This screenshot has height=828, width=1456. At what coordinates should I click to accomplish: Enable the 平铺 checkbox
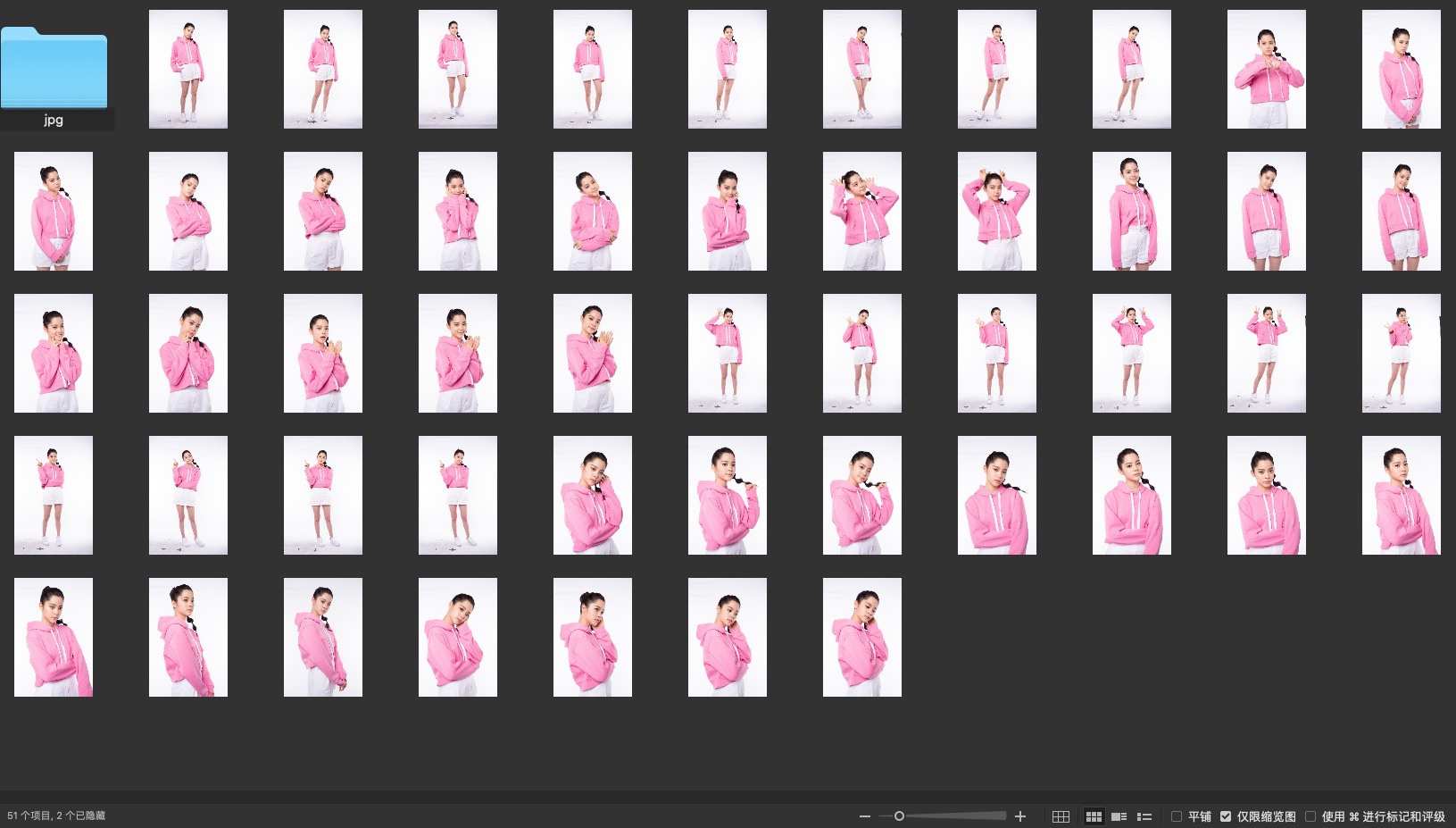click(x=1177, y=816)
